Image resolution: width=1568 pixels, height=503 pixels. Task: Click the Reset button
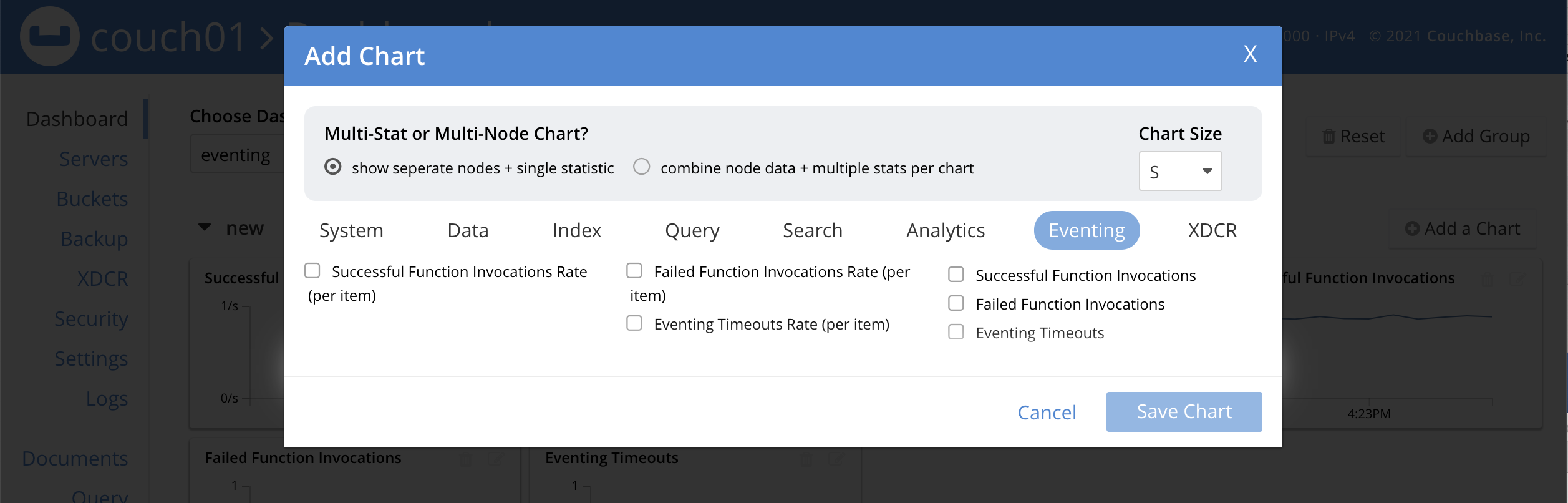point(1353,136)
